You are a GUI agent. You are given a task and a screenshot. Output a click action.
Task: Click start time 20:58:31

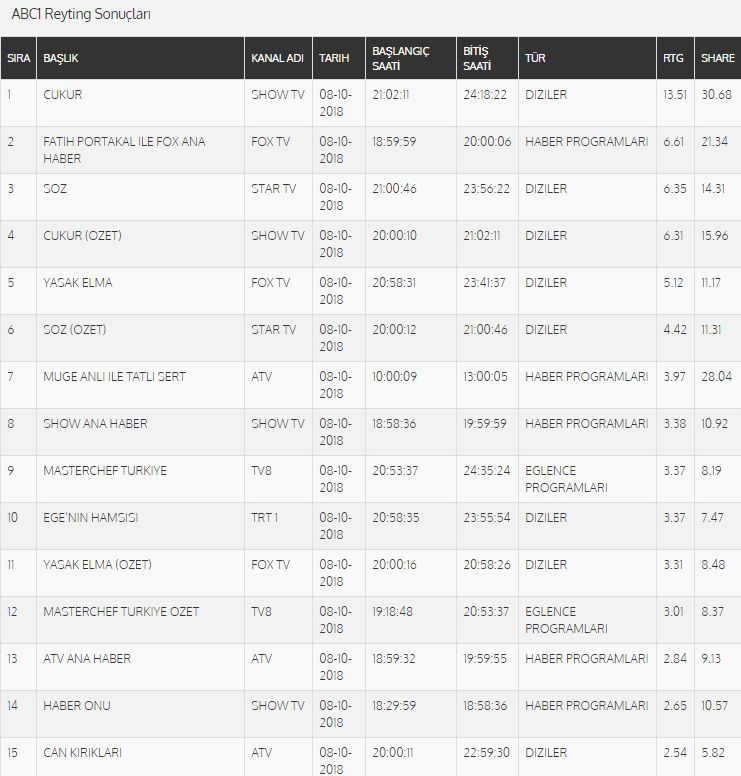point(394,283)
